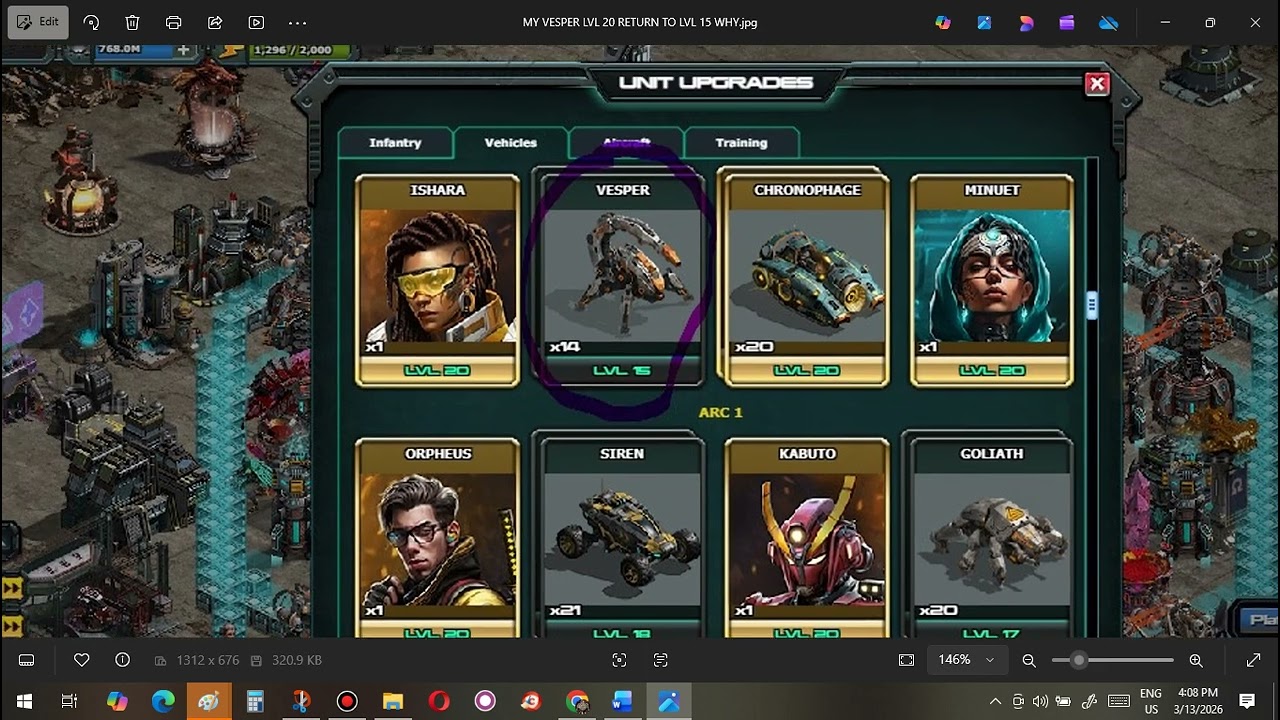Click the green plus next to 768.0M

183,49
